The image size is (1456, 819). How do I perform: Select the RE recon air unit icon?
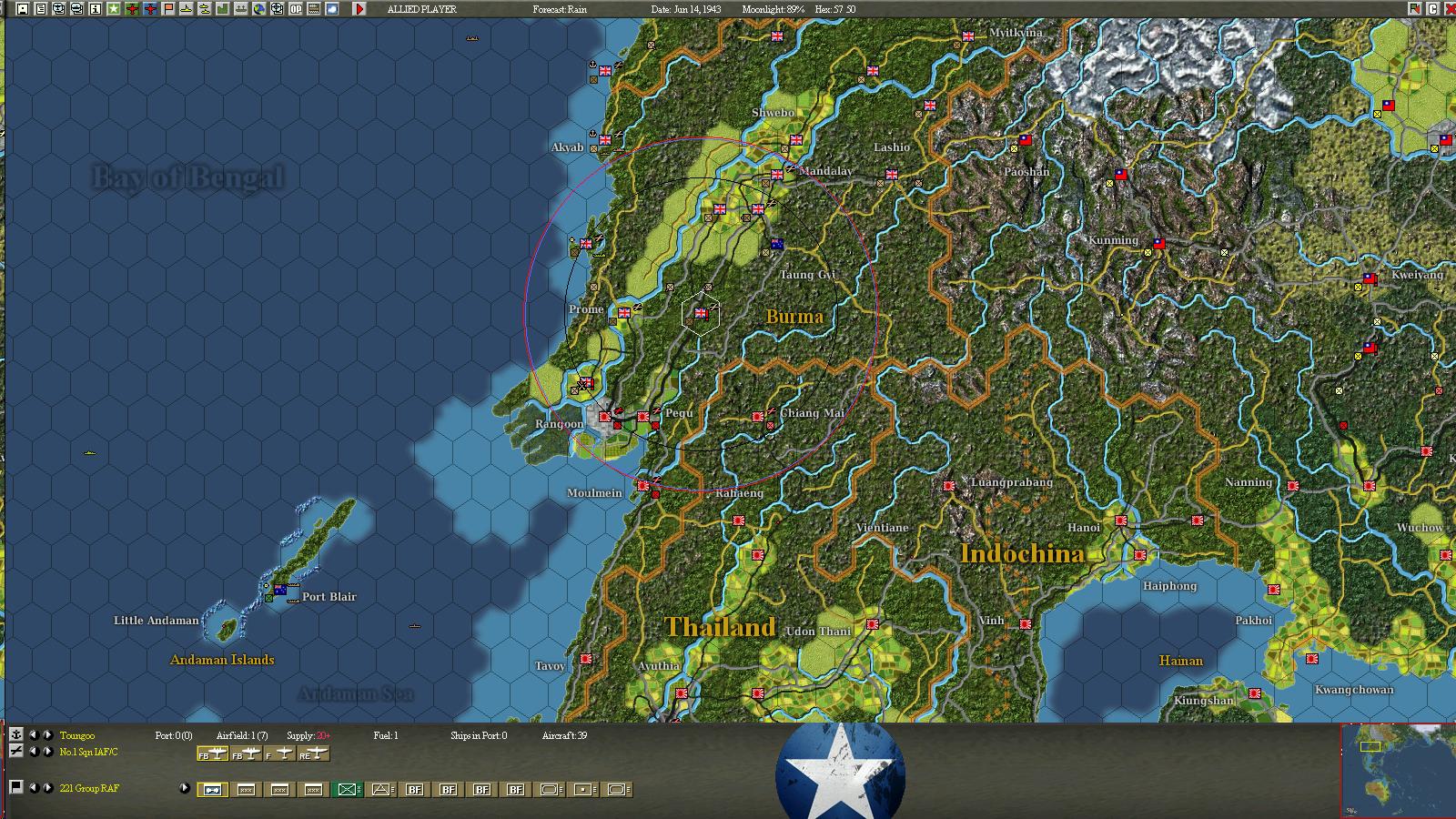click(314, 753)
